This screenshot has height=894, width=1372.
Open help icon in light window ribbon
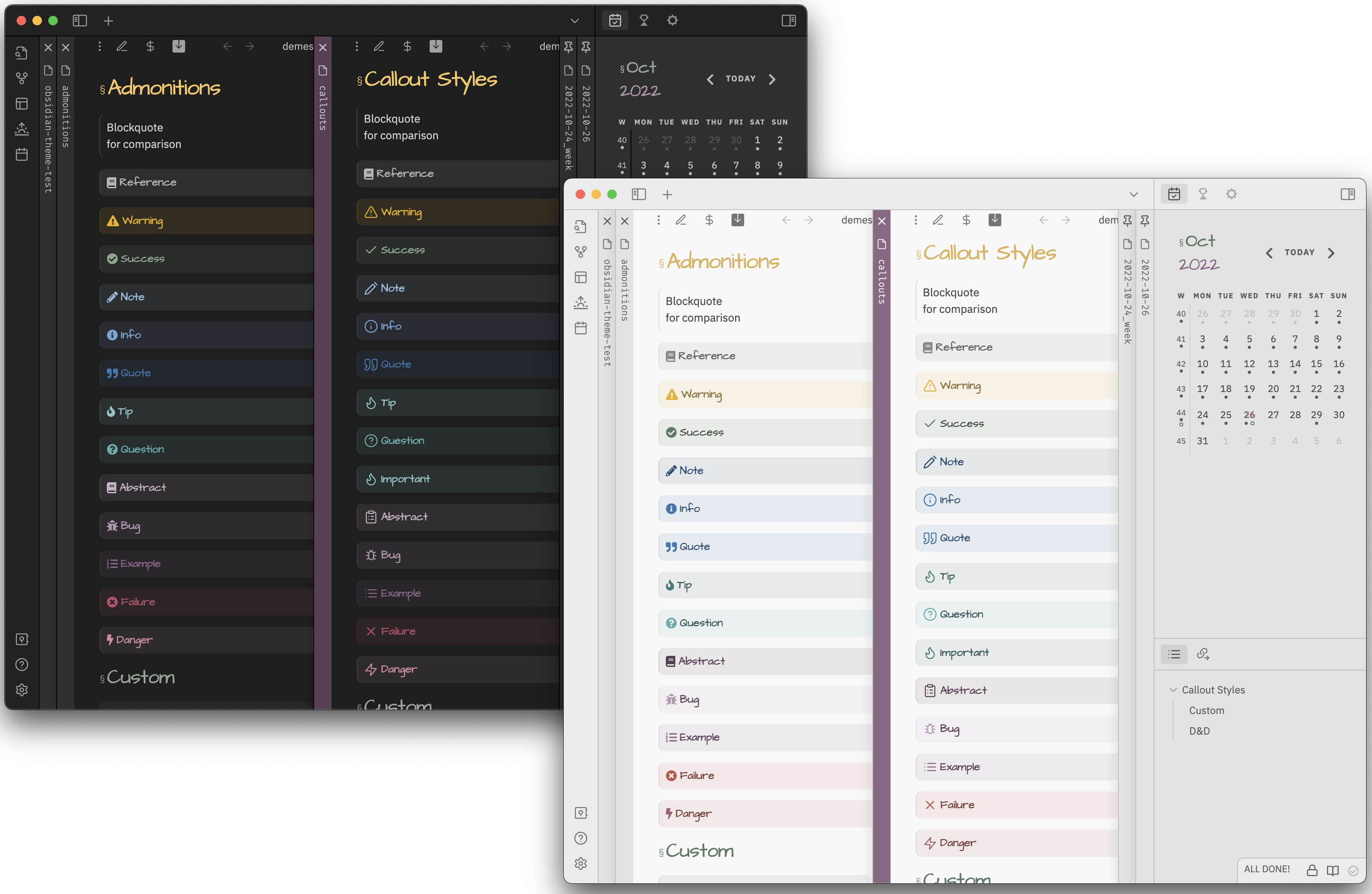[x=580, y=838]
